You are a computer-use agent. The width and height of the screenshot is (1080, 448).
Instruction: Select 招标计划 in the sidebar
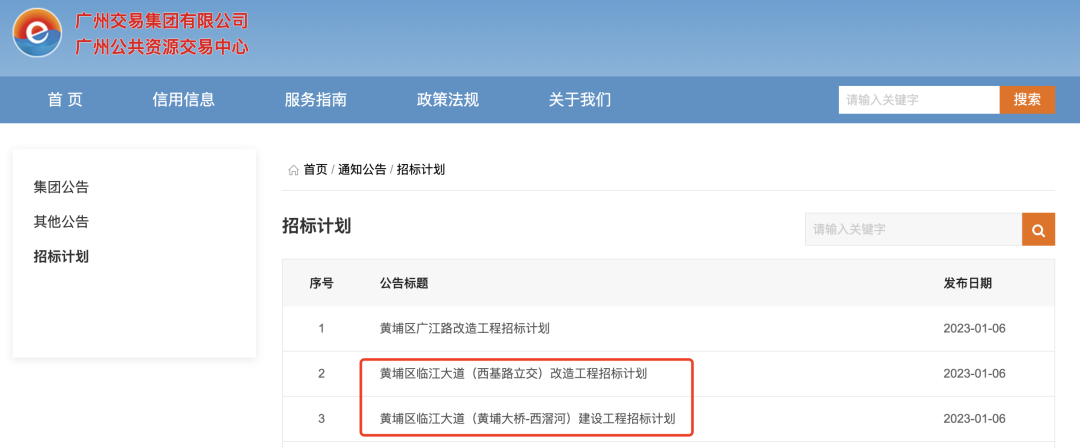click(x=61, y=257)
